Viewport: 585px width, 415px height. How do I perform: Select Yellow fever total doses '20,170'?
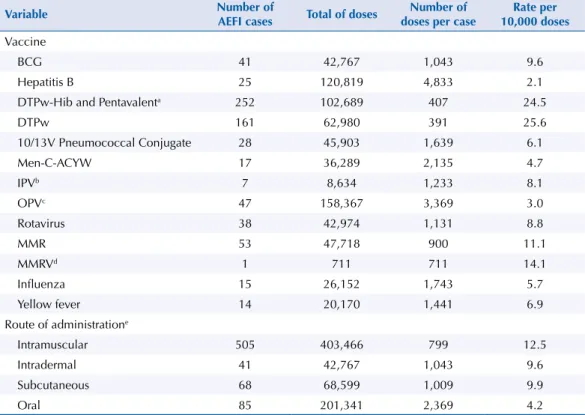(342, 305)
